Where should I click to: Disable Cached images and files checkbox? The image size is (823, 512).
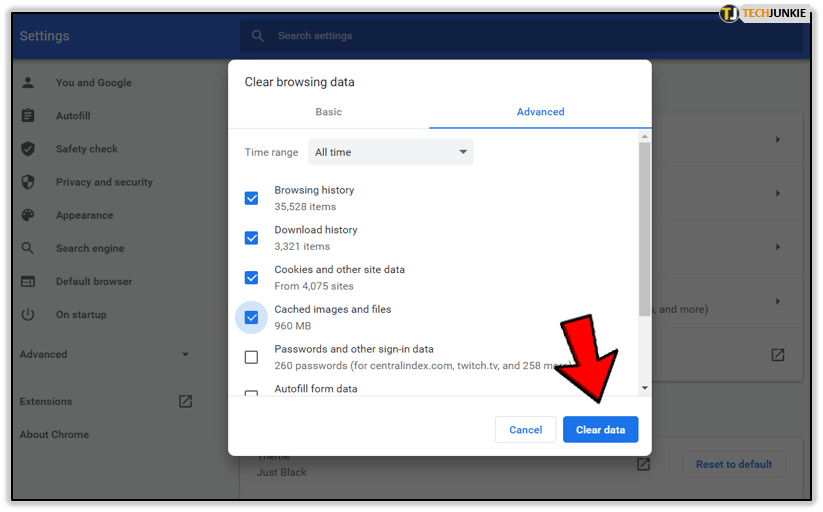coord(251,318)
